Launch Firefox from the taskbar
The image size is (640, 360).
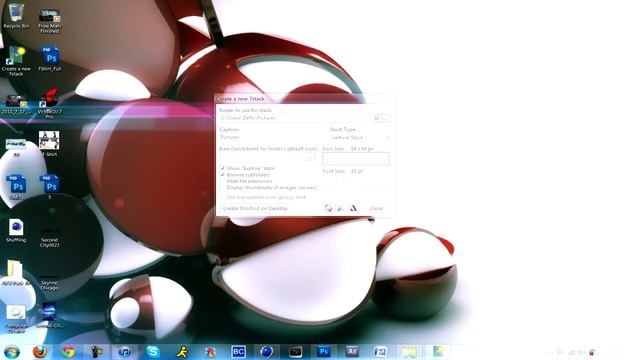40,351
